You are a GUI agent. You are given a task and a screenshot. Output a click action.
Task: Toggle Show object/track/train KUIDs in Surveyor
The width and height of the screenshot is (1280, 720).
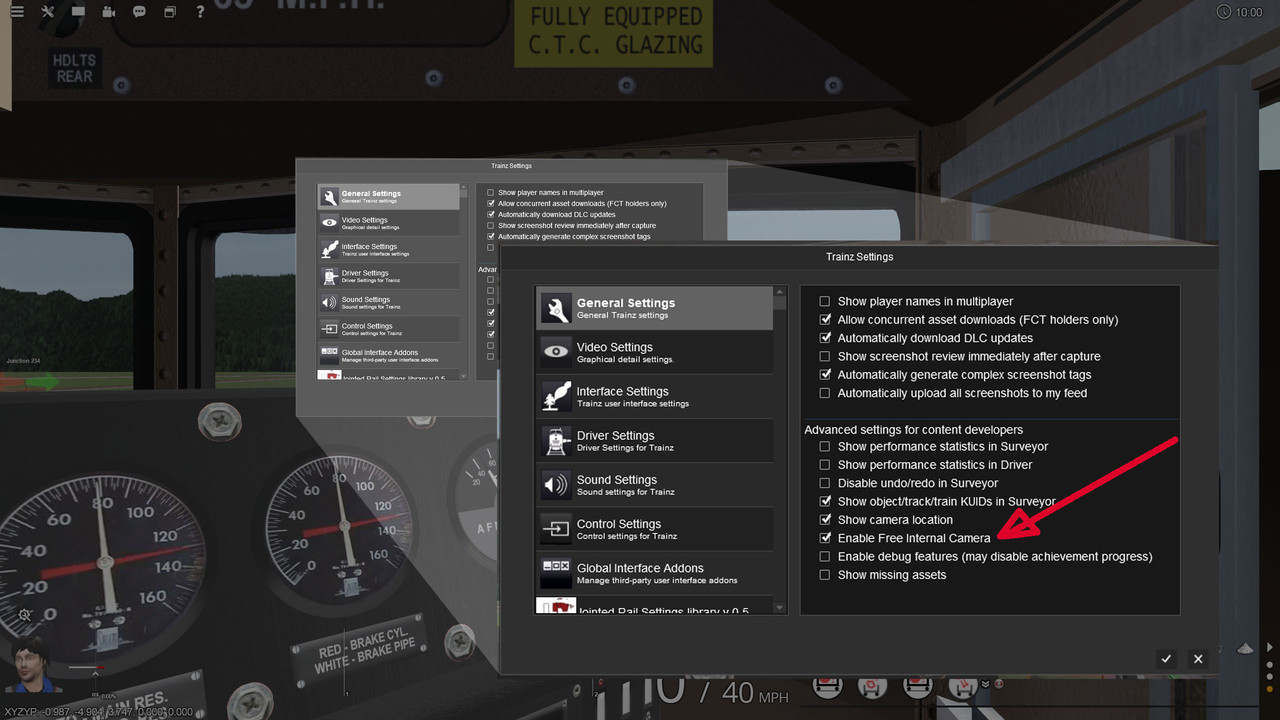pyautogui.click(x=825, y=502)
